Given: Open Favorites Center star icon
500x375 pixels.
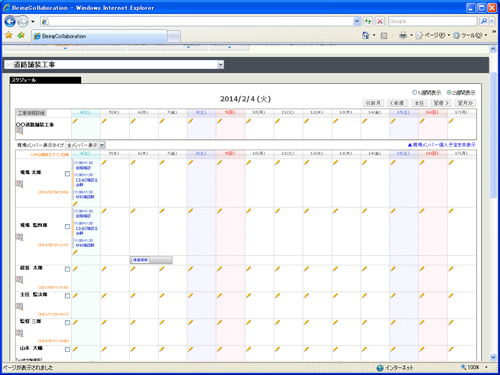Looking at the screenshot, I should pos(9,35).
